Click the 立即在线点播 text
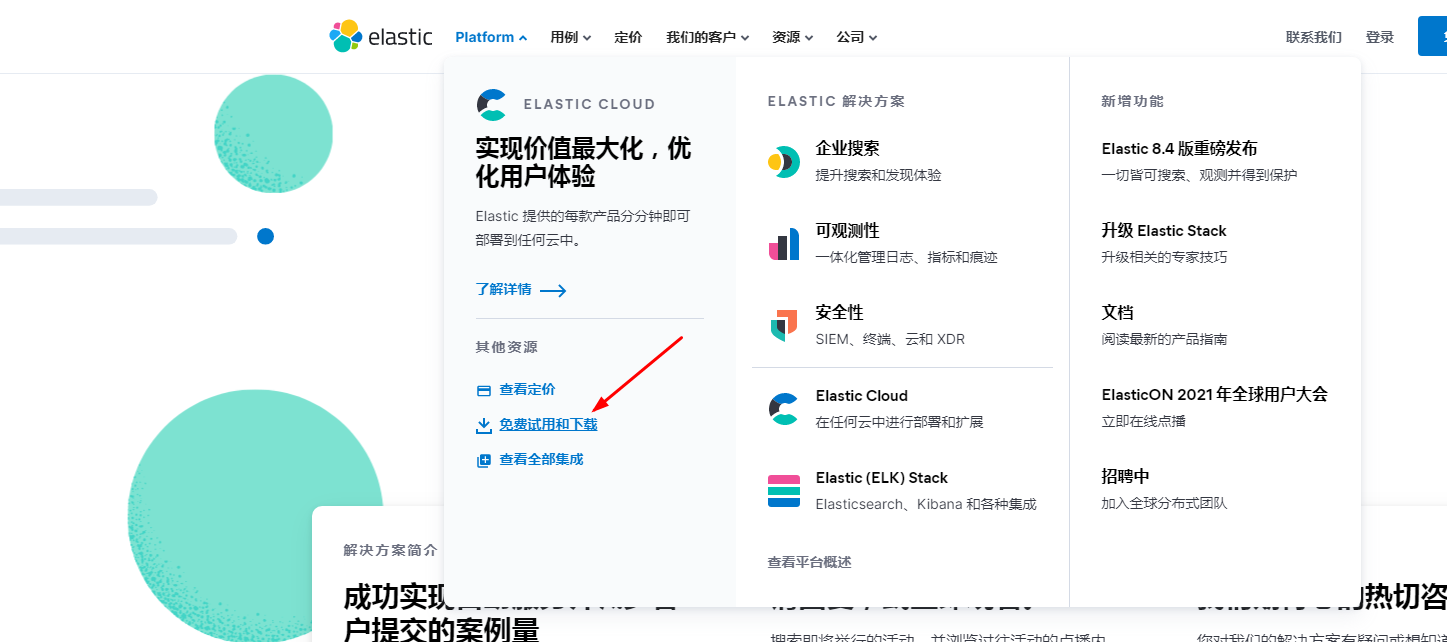1447x642 pixels. [1144, 421]
